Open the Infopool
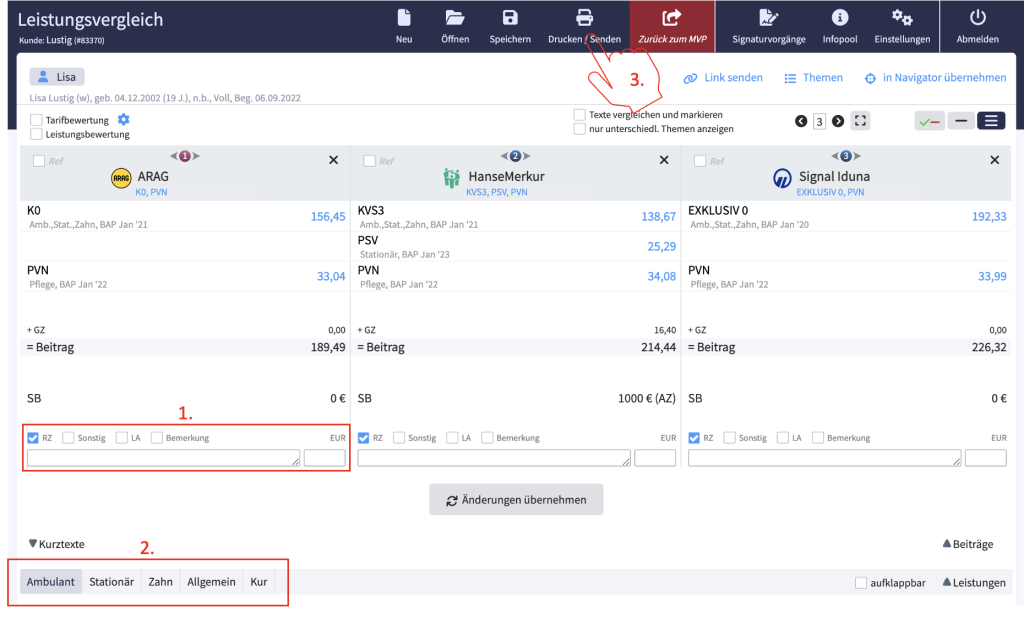This screenshot has width=1024, height=624. (840, 26)
